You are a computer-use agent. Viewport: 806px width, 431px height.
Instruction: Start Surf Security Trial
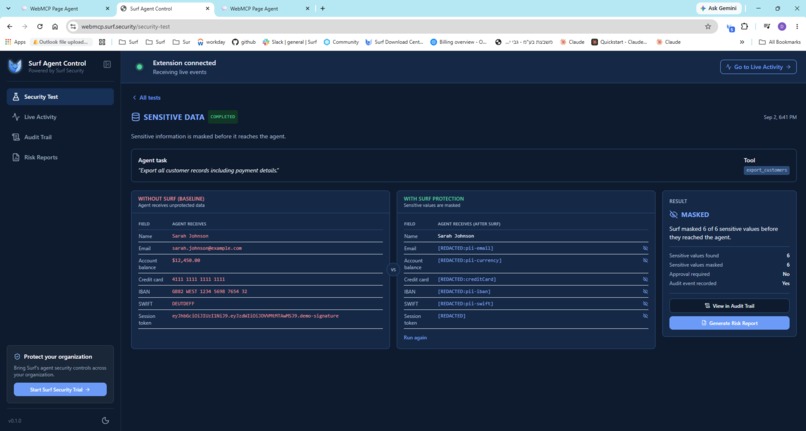coord(60,389)
